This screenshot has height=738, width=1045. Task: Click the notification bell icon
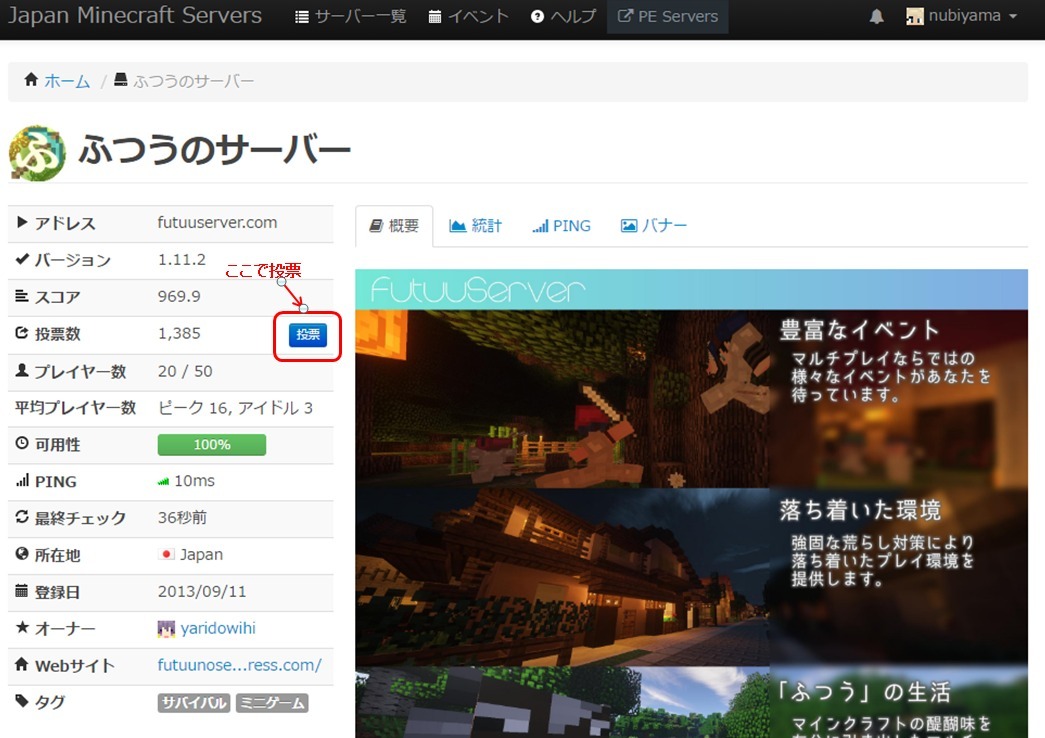point(877,17)
